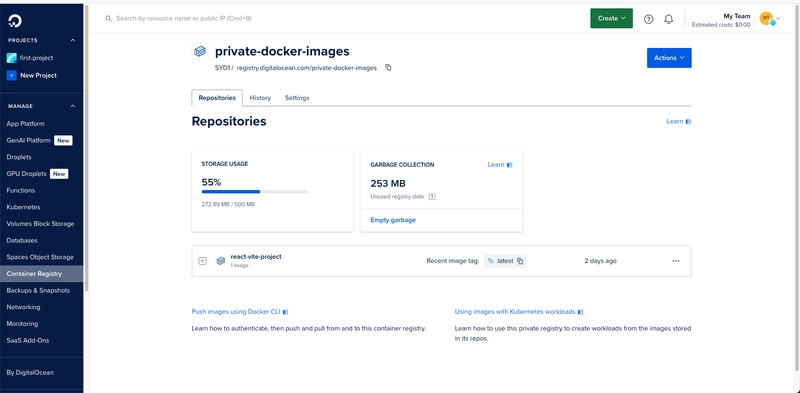
Task: Collapse the Manage section
Action: click(x=72, y=106)
